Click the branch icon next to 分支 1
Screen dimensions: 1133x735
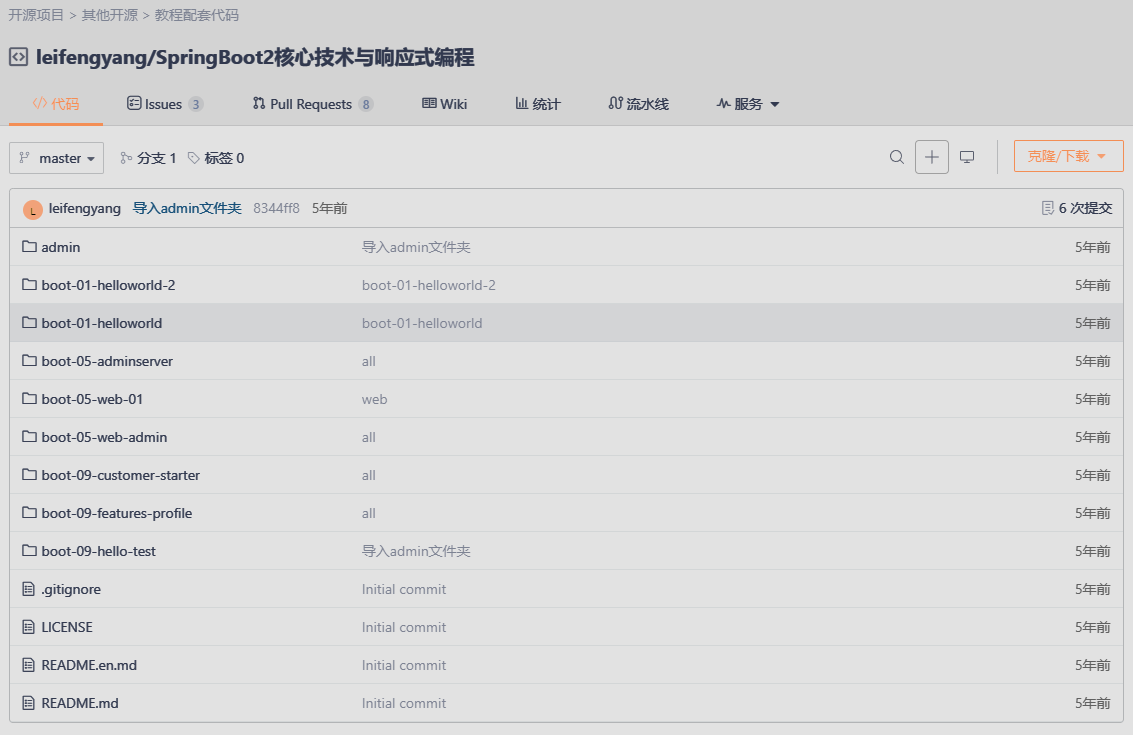coord(126,158)
